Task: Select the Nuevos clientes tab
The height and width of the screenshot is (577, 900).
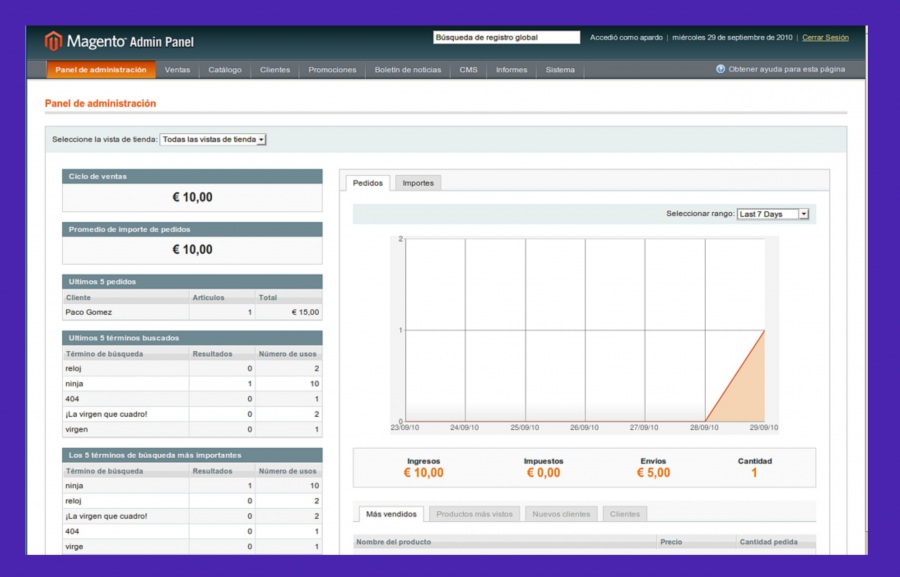Action: [561, 514]
